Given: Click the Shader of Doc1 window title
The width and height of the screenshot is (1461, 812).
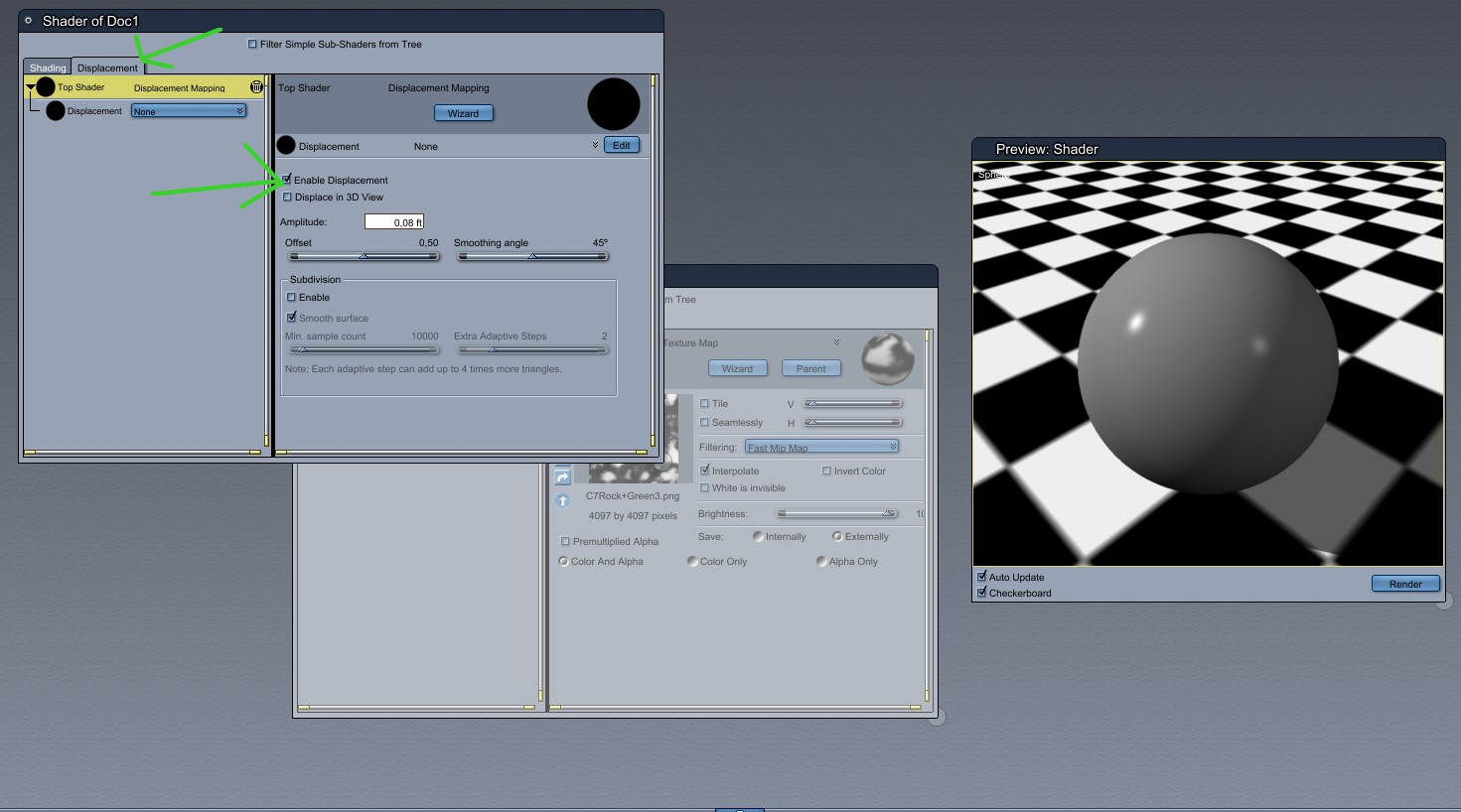Looking at the screenshot, I should 90,21.
